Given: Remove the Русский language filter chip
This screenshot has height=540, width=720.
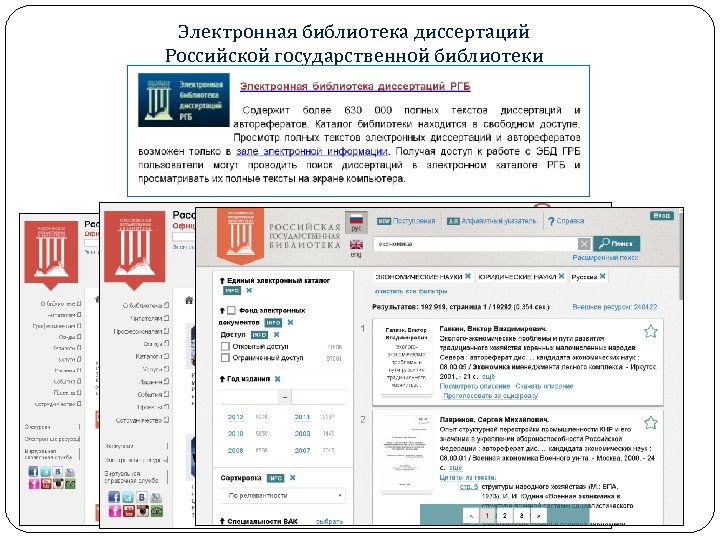Looking at the screenshot, I should tap(602, 276).
